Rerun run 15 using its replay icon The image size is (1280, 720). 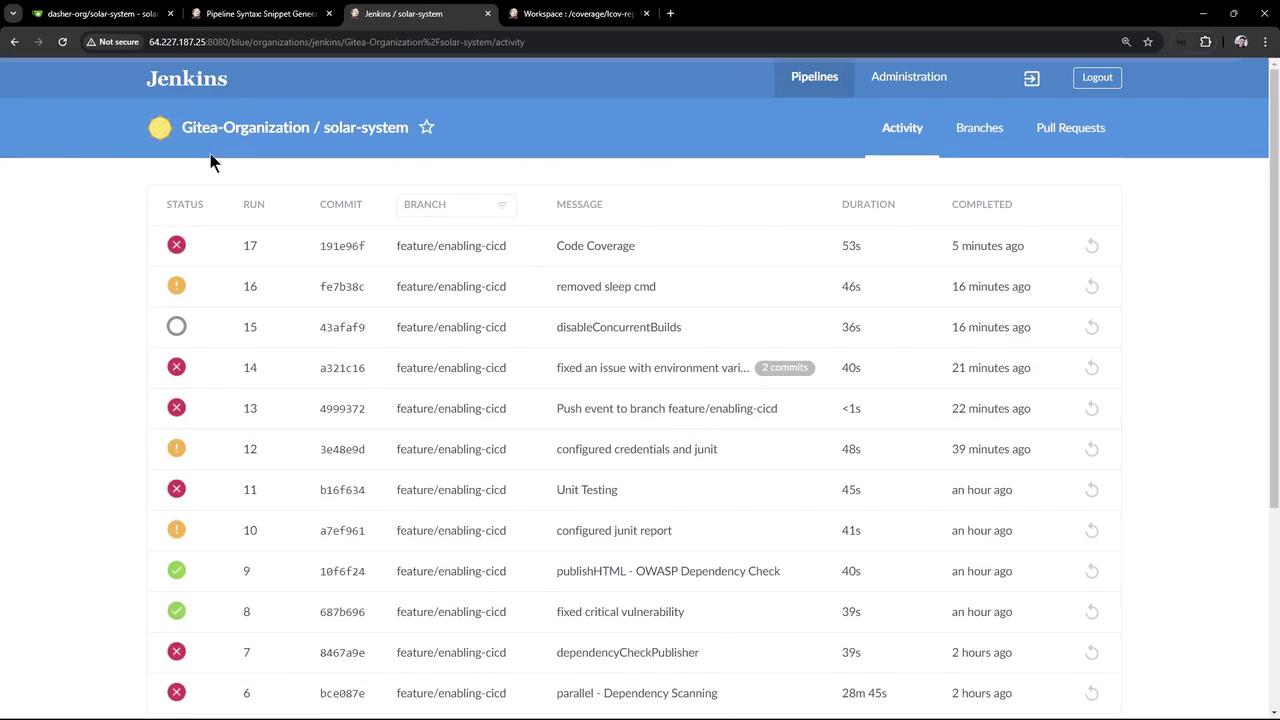(1092, 327)
